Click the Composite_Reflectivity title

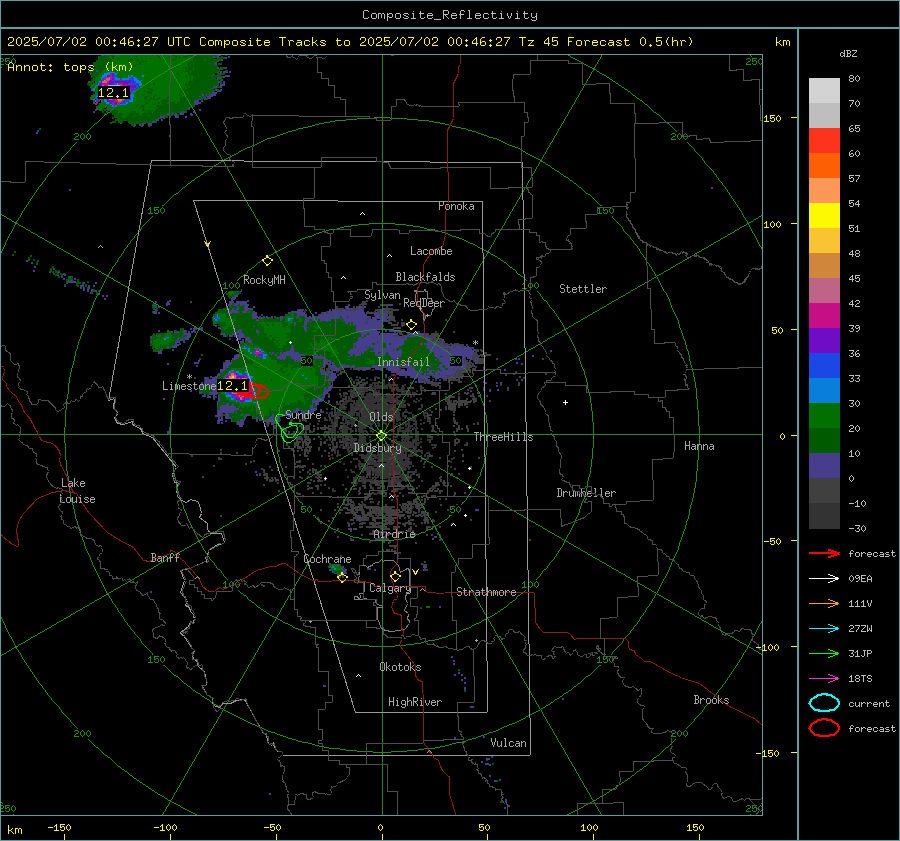pyautogui.click(x=449, y=15)
